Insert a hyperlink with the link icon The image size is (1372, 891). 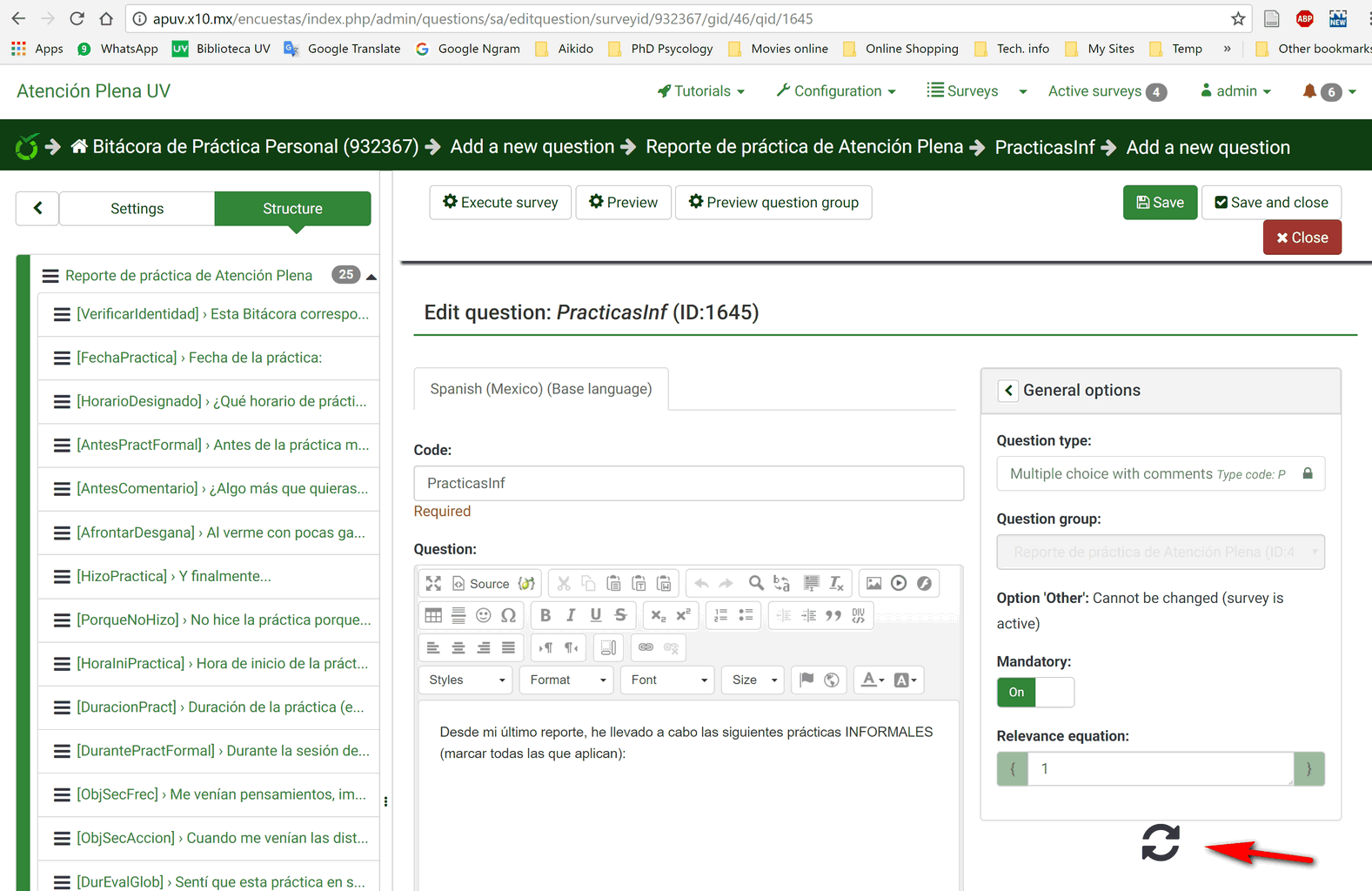coord(646,647)
